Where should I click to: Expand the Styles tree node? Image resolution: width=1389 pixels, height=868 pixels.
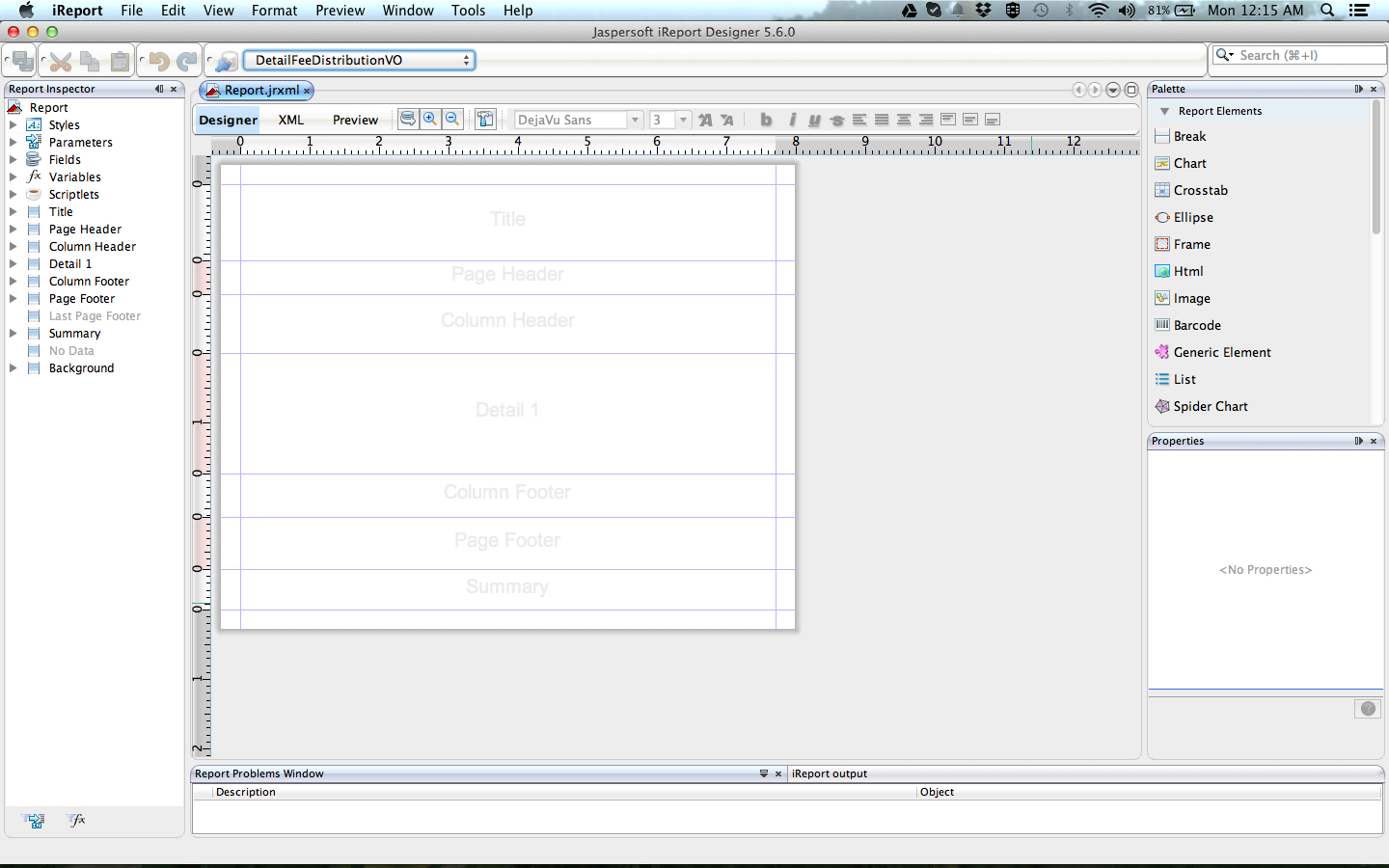(13, 125)
